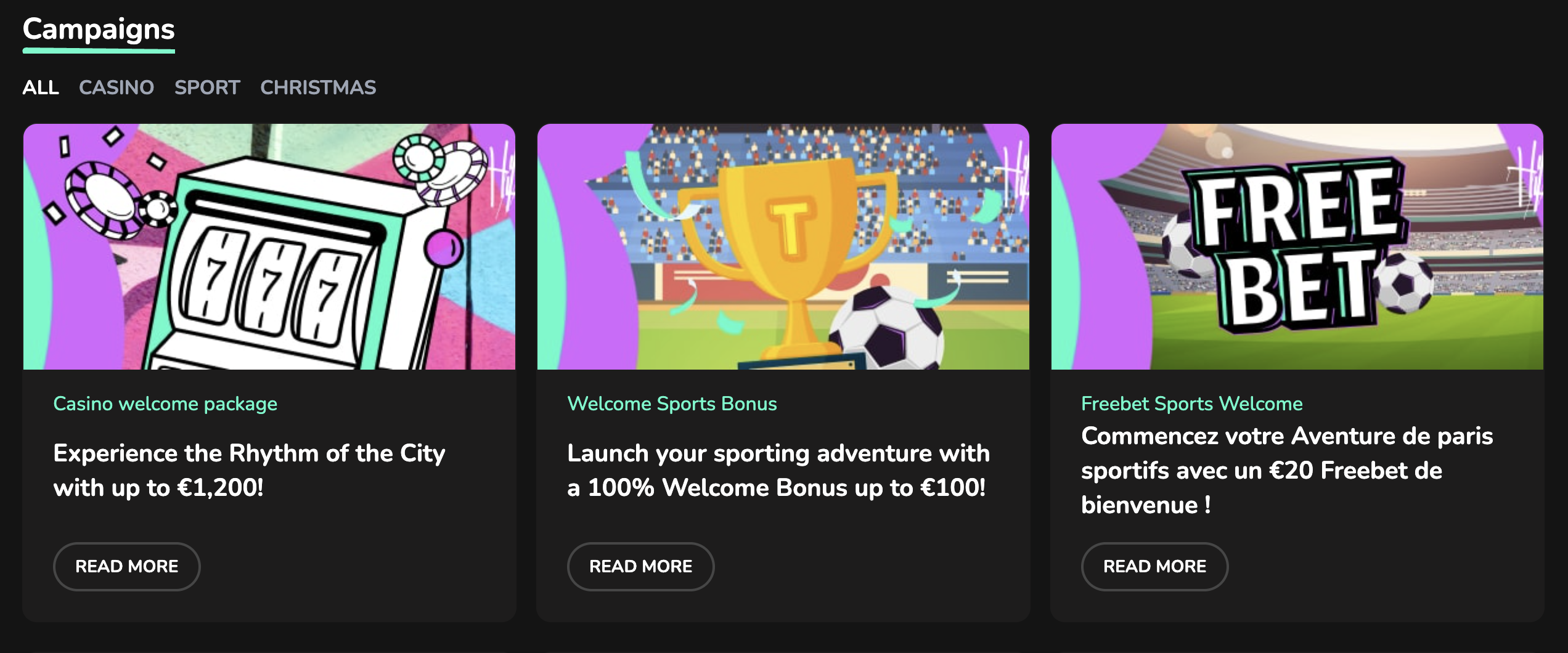The width and height of the screenshot is (1568, 653).
Task: Click the pink slot machine lever knob
Action: coord(443,248)
